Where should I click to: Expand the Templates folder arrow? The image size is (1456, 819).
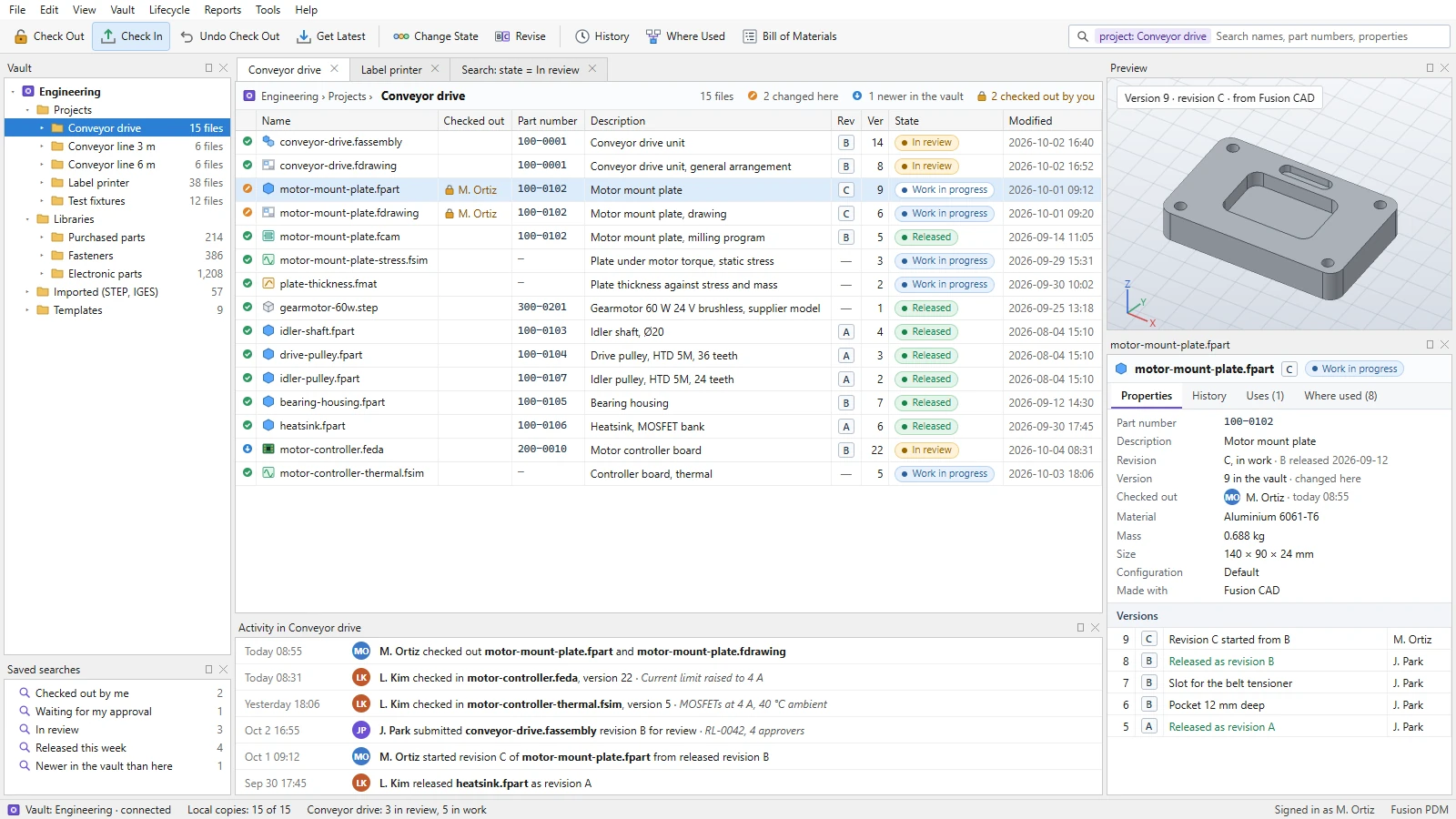(x=27, y=310)
